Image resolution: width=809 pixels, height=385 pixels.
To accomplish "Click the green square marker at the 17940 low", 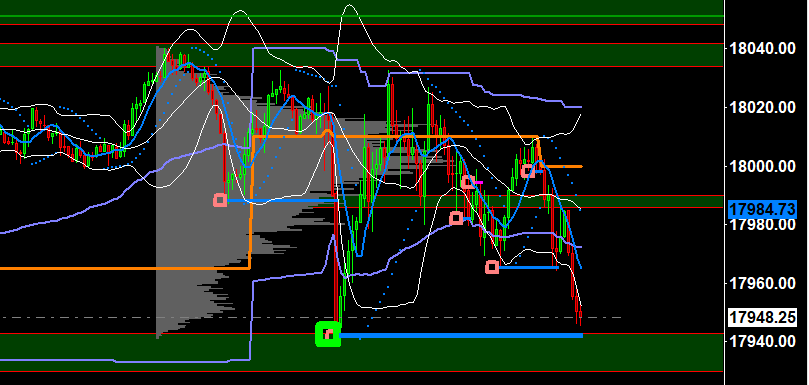I will point(328,334).
